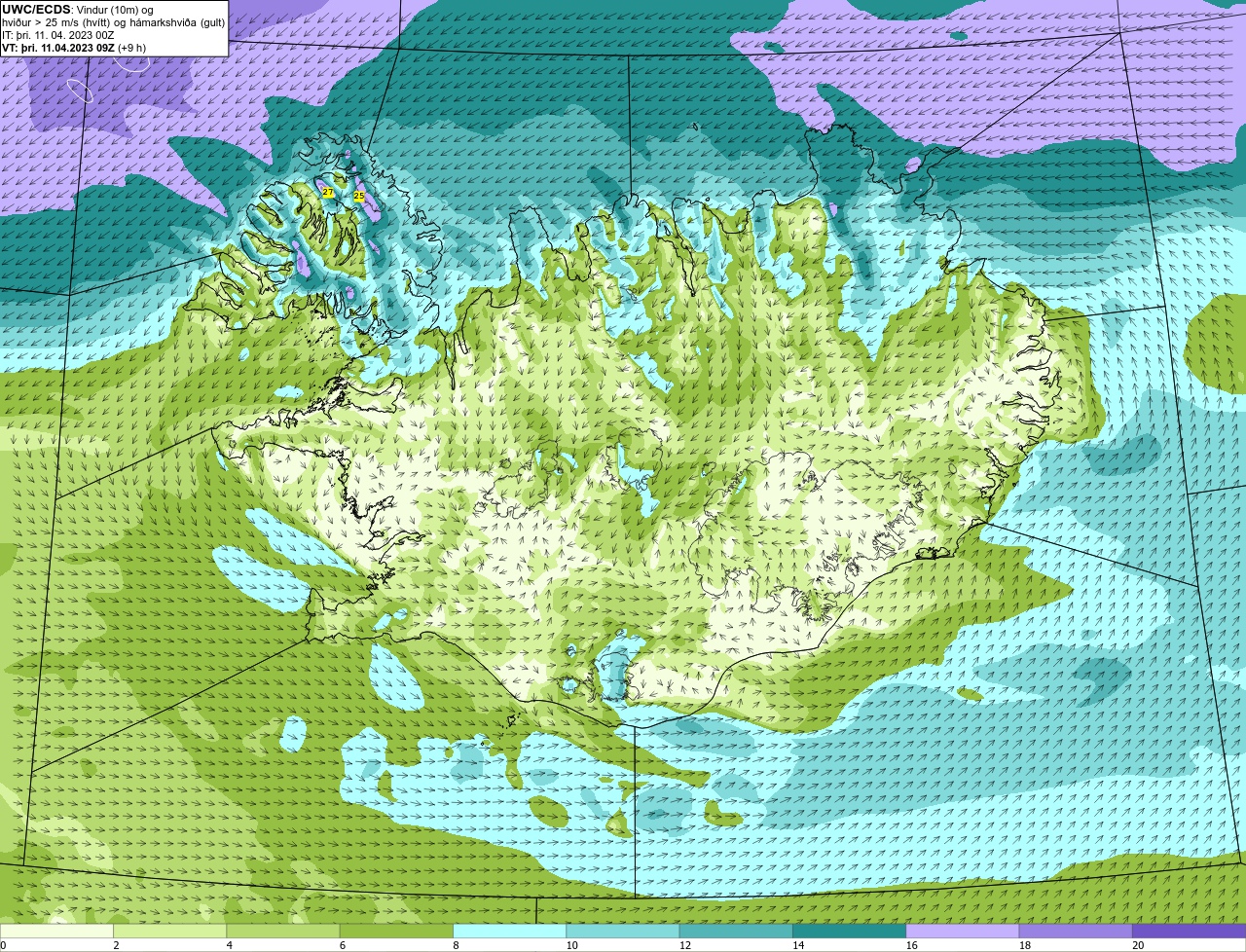Click the 2–4 m/s legend color swatch
Image resolution: width=1246 pixels, height=952 pixels.
[x=169, y=931]
